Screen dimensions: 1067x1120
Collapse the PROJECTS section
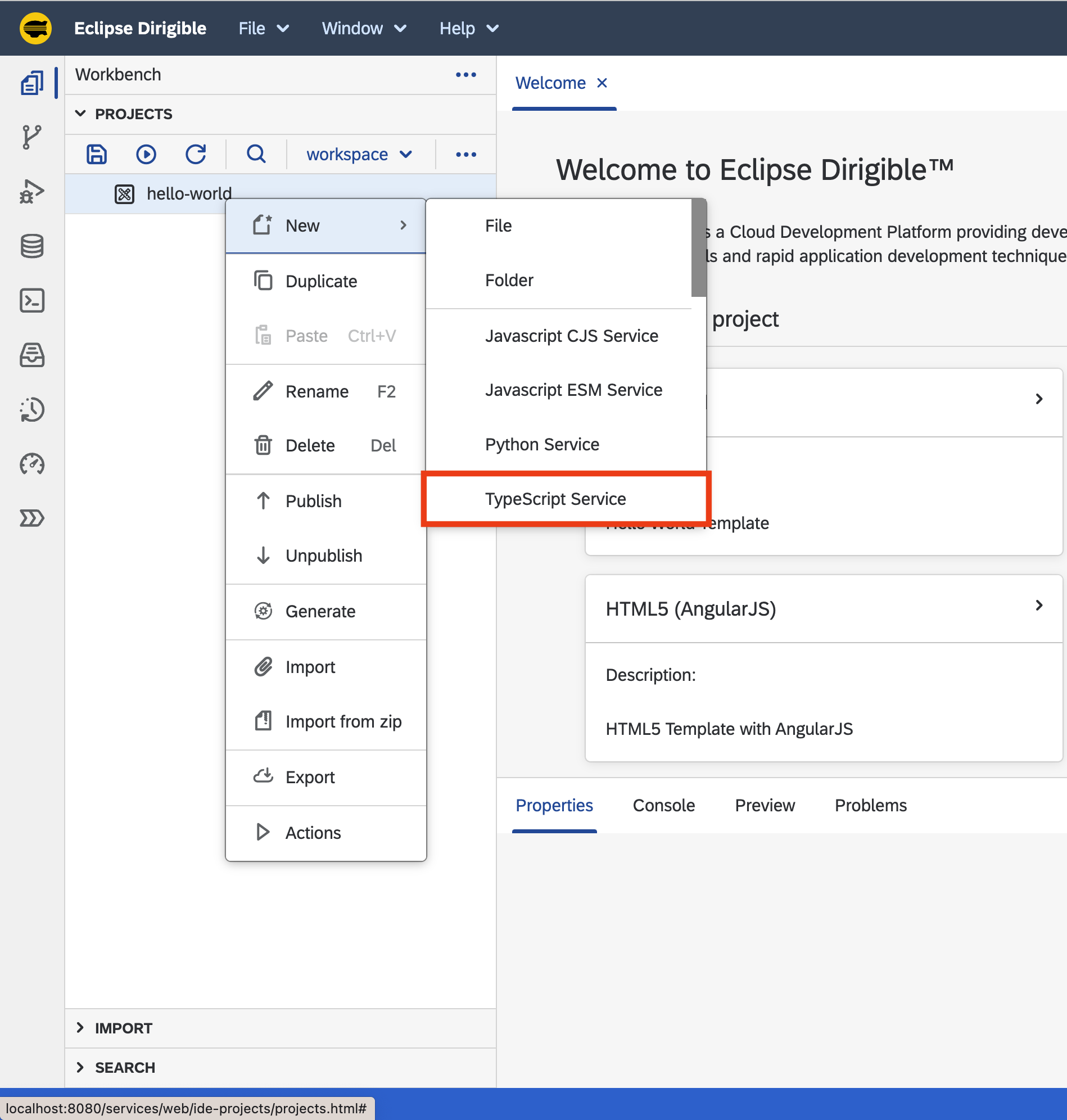coord(81,114)
